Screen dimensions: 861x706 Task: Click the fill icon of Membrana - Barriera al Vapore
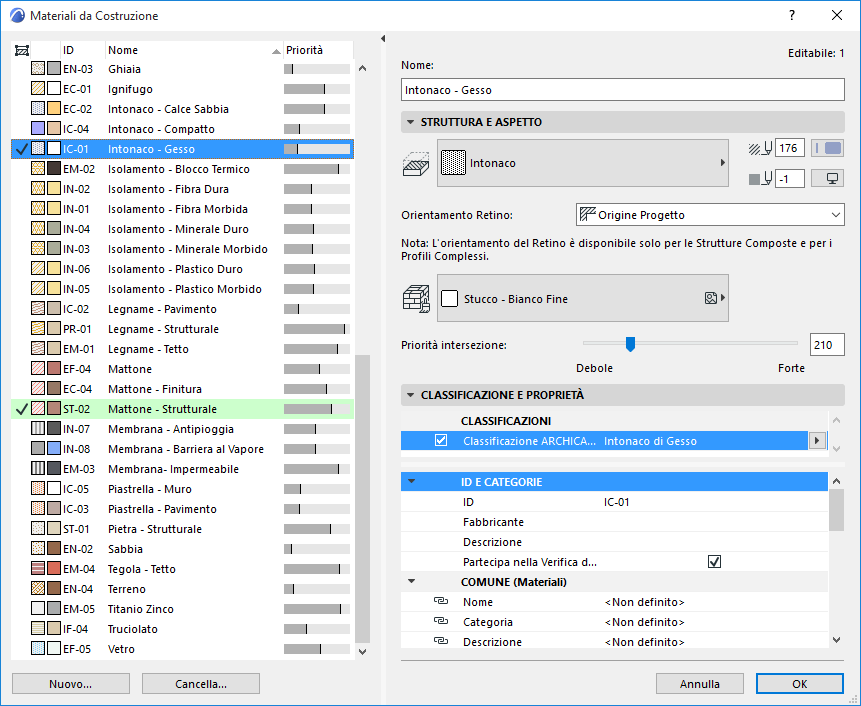click(x=38, y=449)
